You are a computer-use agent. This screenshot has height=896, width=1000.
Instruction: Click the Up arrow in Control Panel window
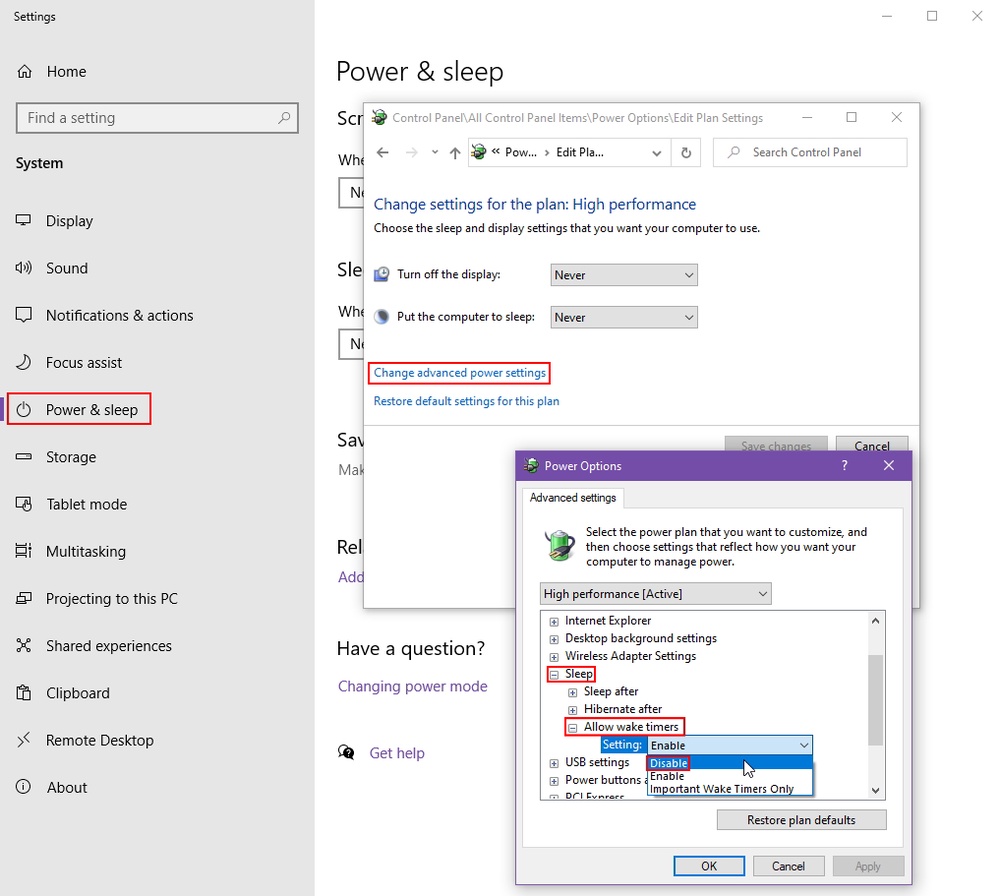point(455,153)
